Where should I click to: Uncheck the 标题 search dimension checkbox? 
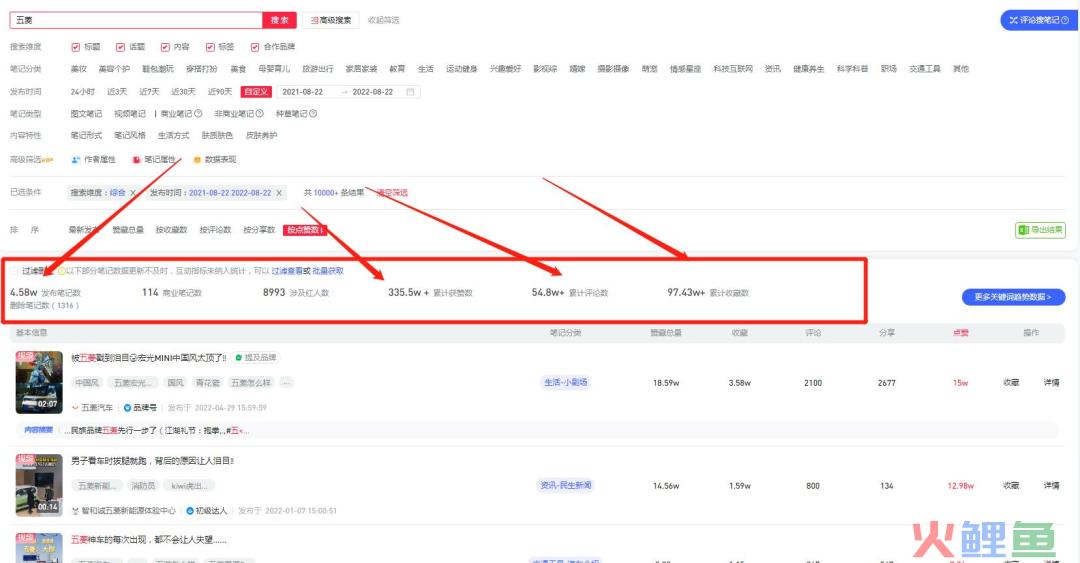point(76,47)
